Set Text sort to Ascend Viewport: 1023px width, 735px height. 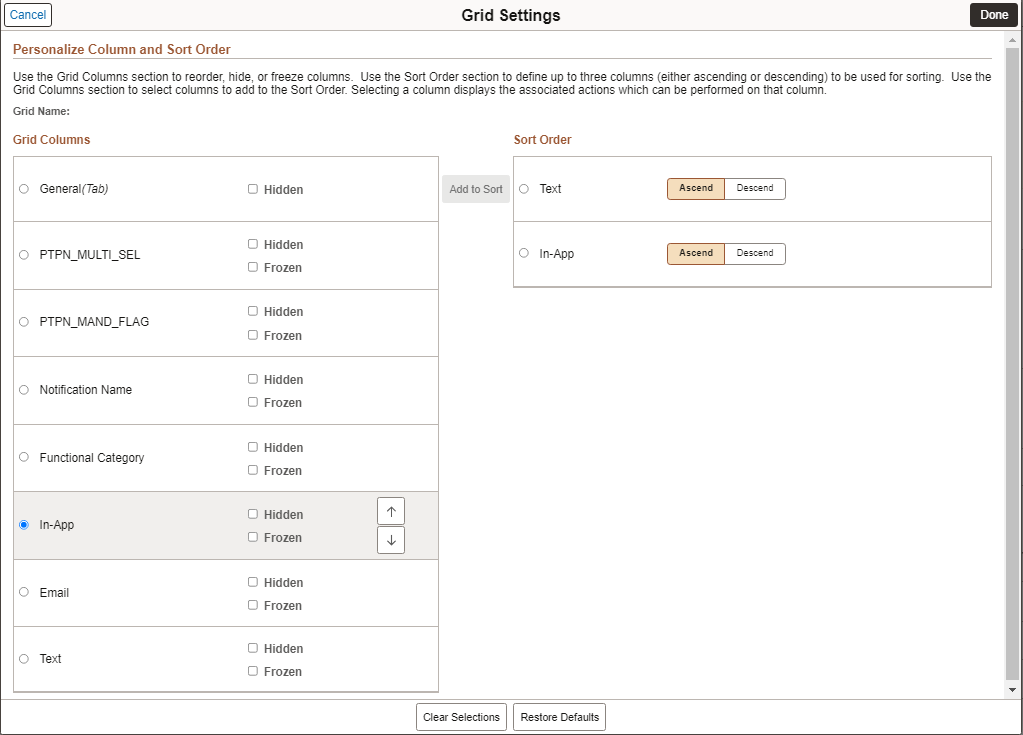pyautogui.click(x=695, y=188)
